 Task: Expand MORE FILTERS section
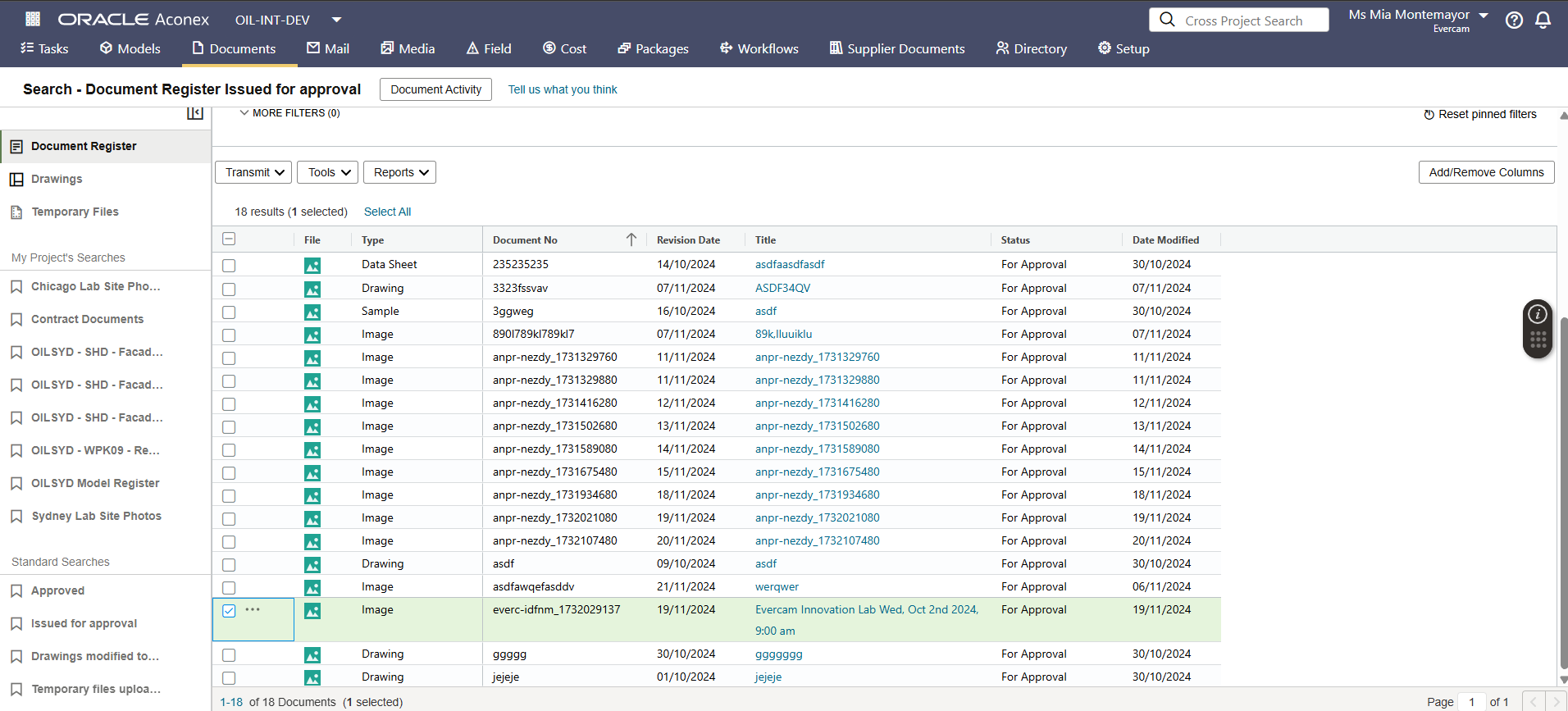pyautogui.click(x=289, y=113)
